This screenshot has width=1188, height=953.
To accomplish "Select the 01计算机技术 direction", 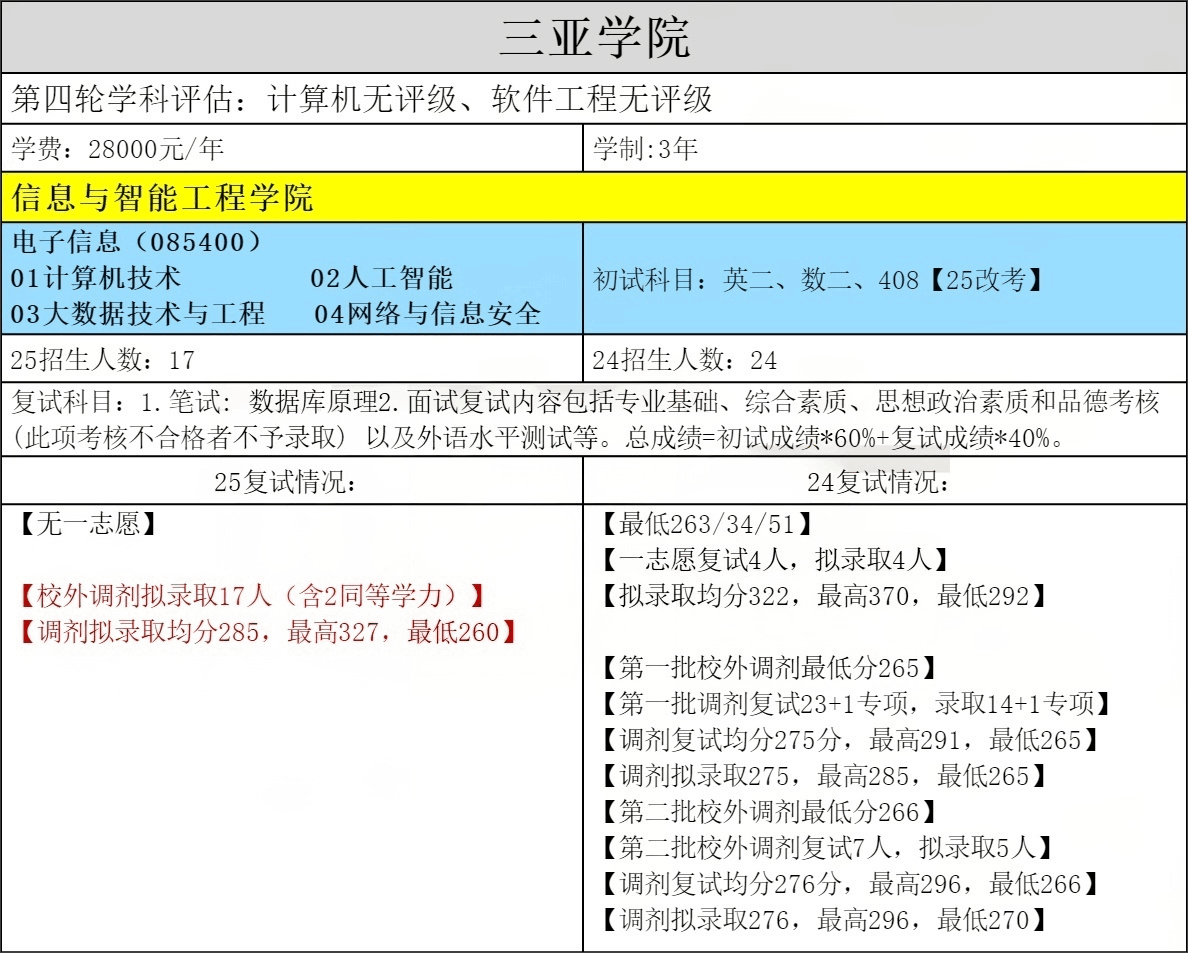I will [x=96, y=278].
